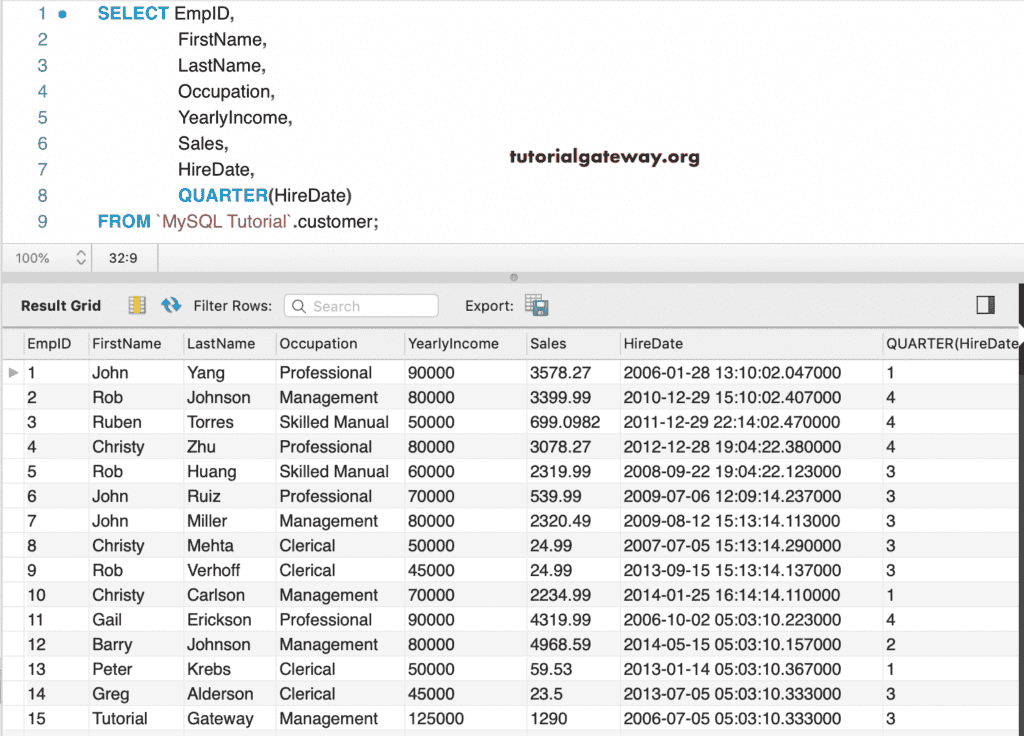The width and height of the screenshot is (1024, 736).
Task: Select cell Ruben in FirstName column
Action: 136,423
